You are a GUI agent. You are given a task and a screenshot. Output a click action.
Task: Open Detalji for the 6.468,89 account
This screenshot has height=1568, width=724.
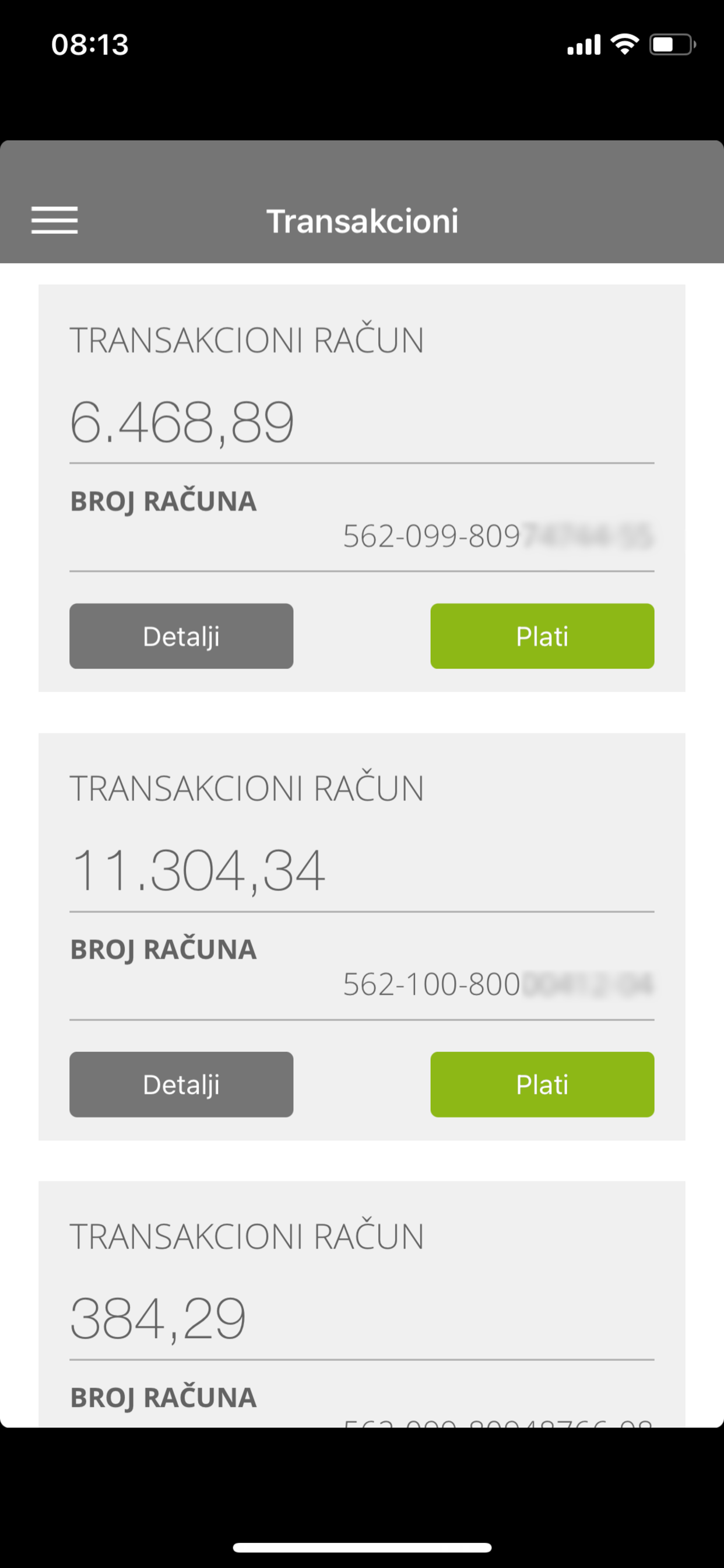coord(181,636)
